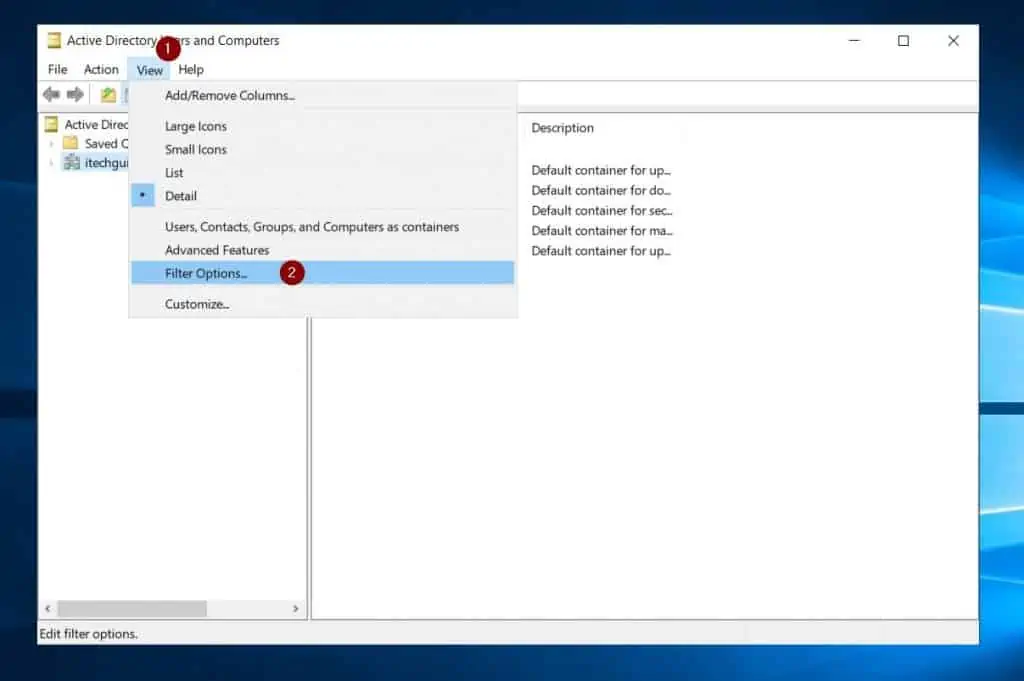
Task: Expand the Saved Queries tree node
Action: (52, 144)
